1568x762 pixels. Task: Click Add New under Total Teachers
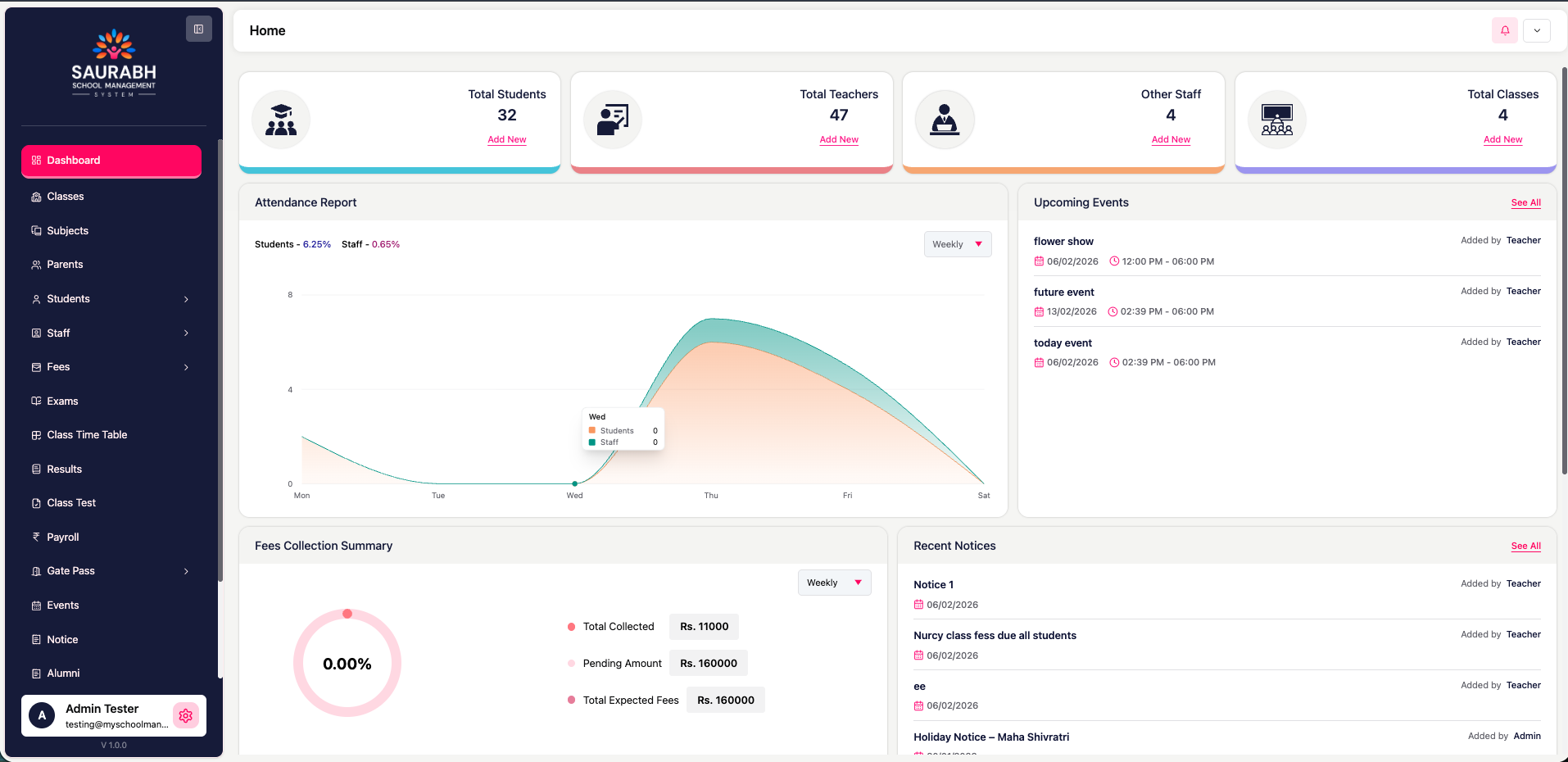coord(839,139)
